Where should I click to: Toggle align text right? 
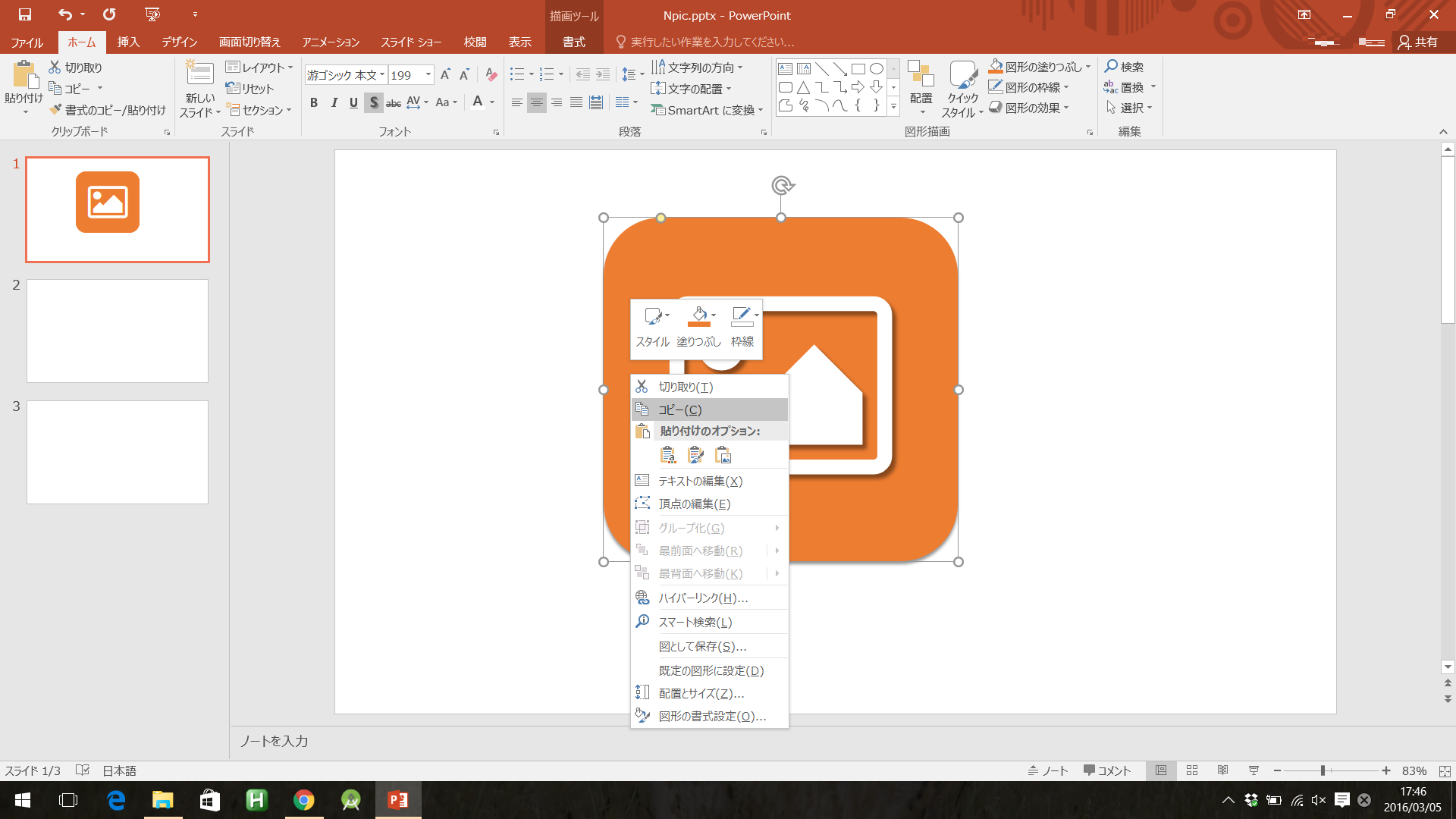click(557, 102)
